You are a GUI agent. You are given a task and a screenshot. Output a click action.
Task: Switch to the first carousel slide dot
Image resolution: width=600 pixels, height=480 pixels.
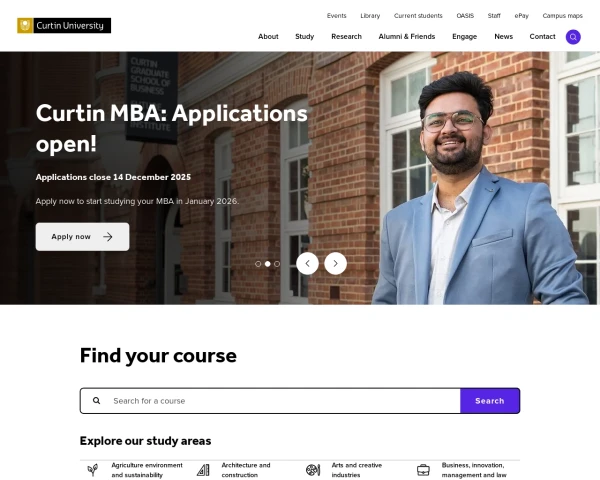point(258,264)
